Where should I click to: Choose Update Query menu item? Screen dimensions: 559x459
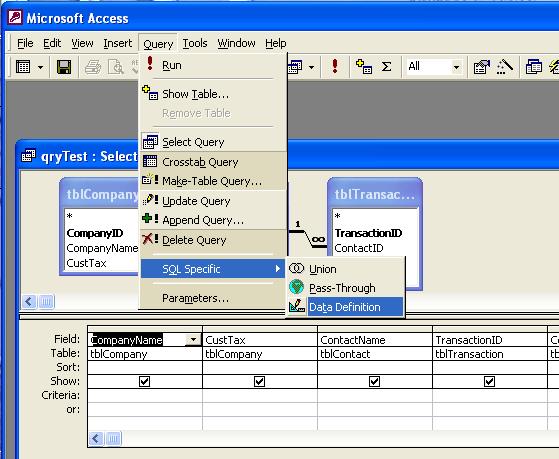tap(213, 201)
